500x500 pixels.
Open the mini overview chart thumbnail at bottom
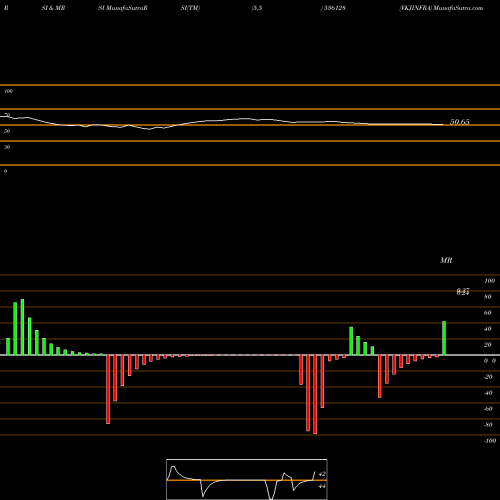tap(247, 479)
